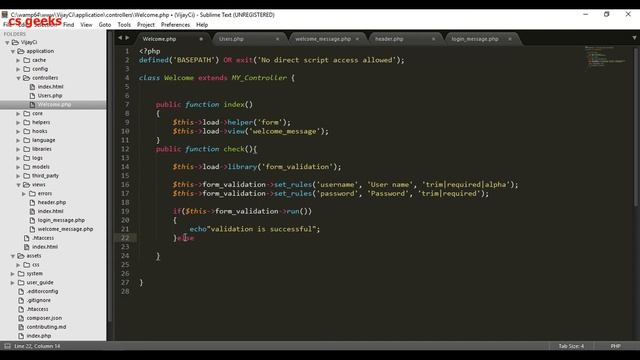Expand the user_guide folder arrow
This screenshot has width=640, height=360.
[x=13, y=283]
